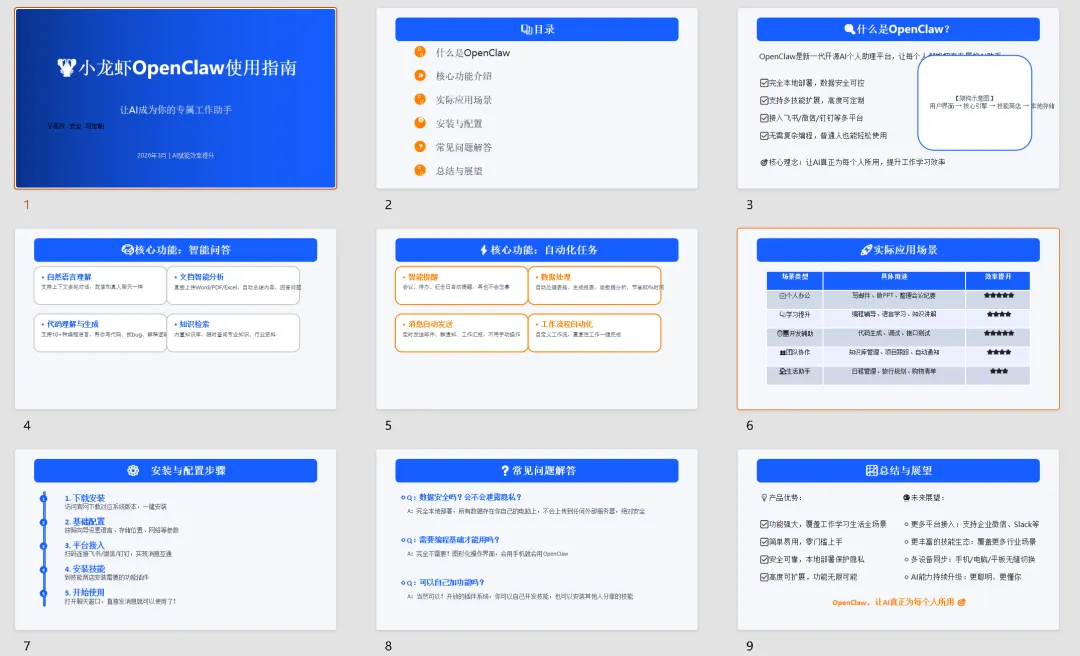The height and width of the screenshot is (656, 1080).
Task: Click the gear icon before 安装与配置步骤
Action: tap(133, 471)
